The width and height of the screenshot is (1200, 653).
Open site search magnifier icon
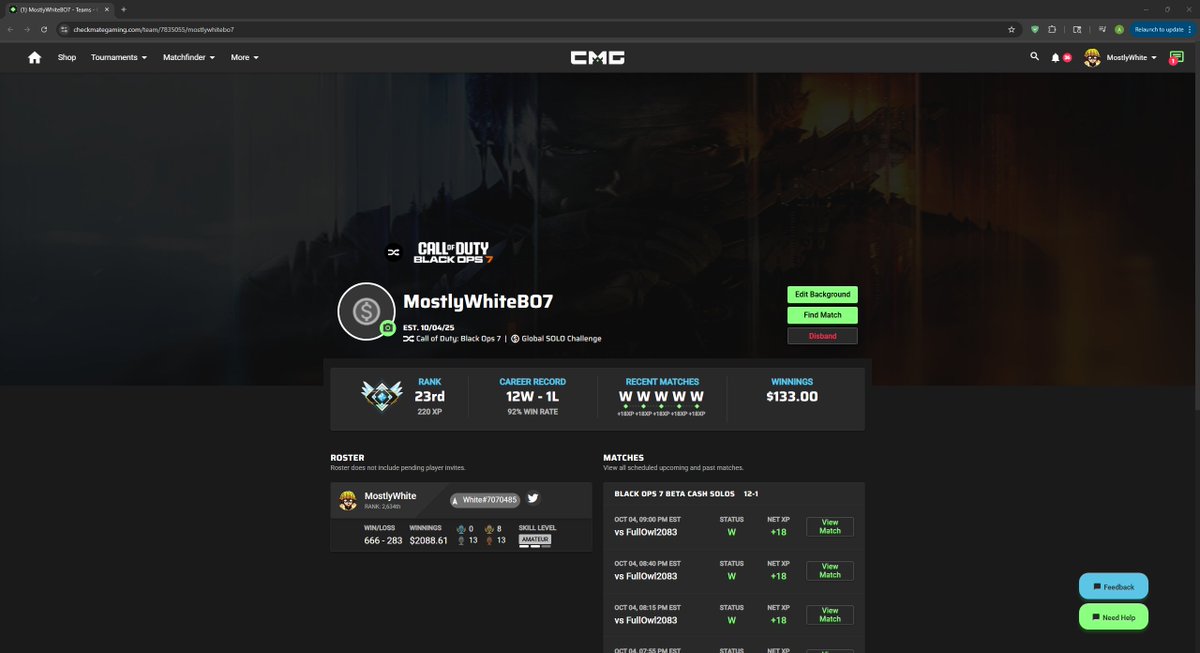(x=1035, y=57)
